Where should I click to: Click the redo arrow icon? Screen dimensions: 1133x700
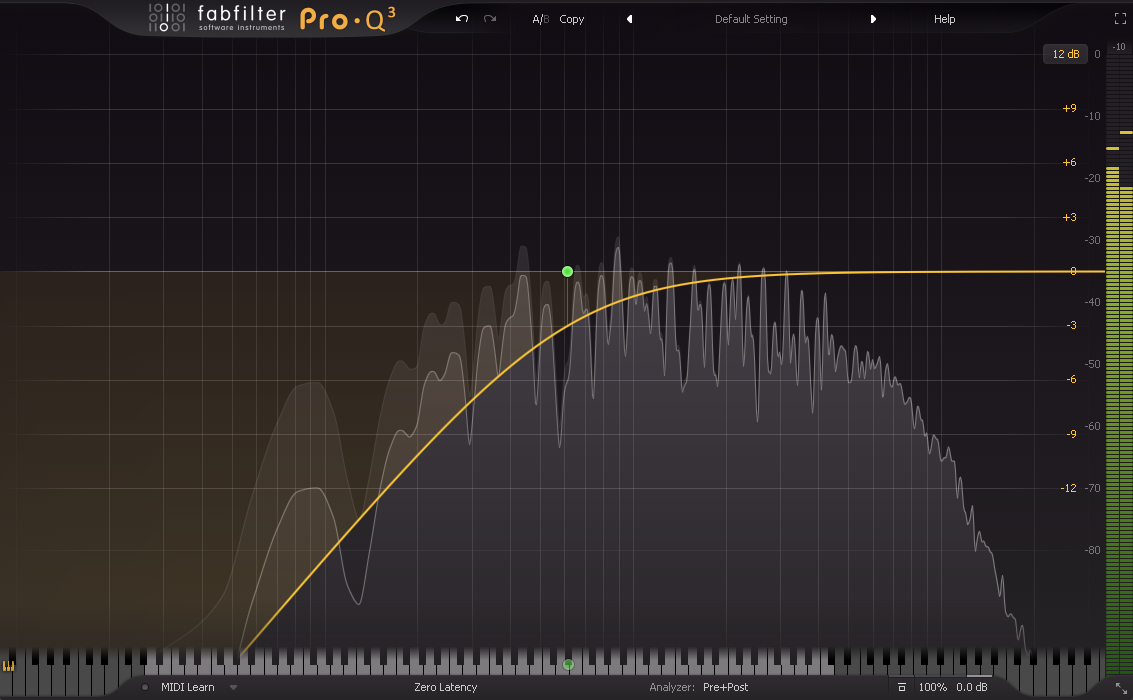[x=490, y=19]
